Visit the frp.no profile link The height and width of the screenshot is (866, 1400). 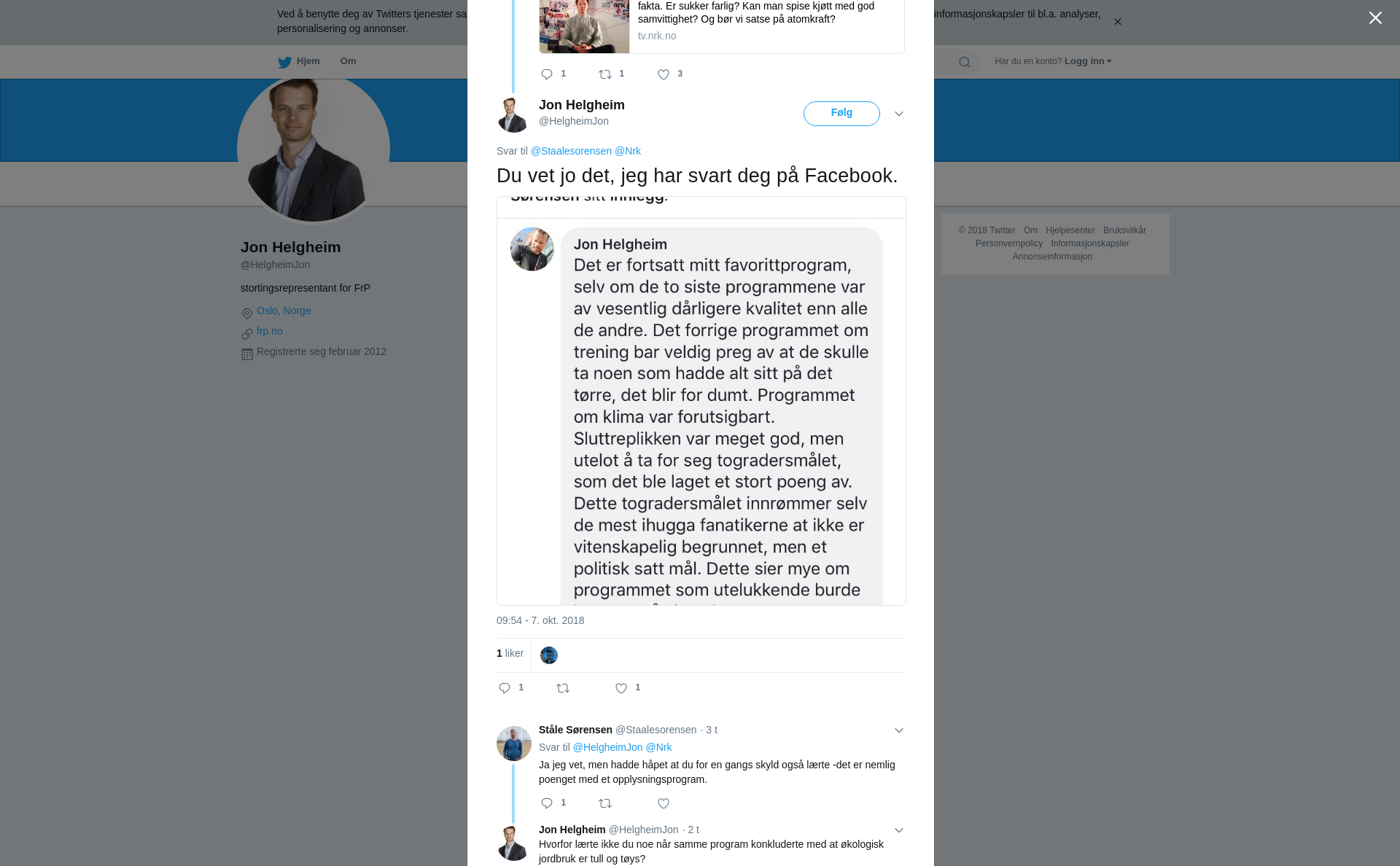point(270,331)
